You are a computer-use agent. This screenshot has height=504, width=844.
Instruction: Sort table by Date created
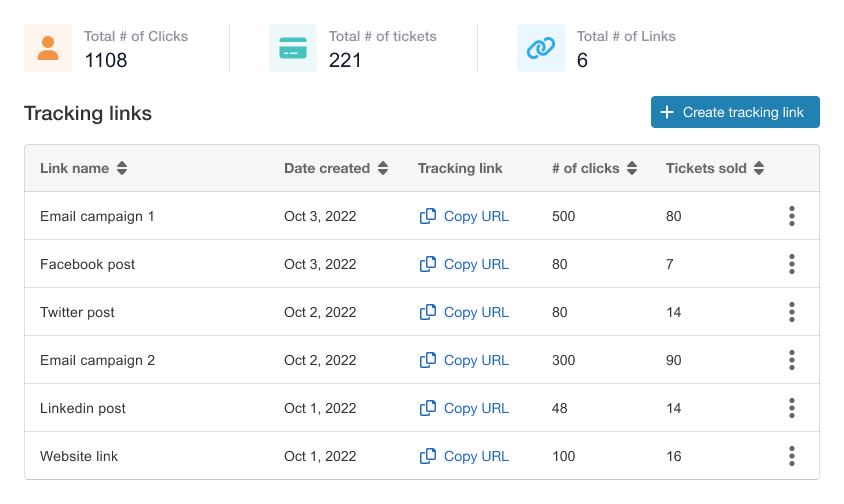pyautogui.click(x=383, y=169)
